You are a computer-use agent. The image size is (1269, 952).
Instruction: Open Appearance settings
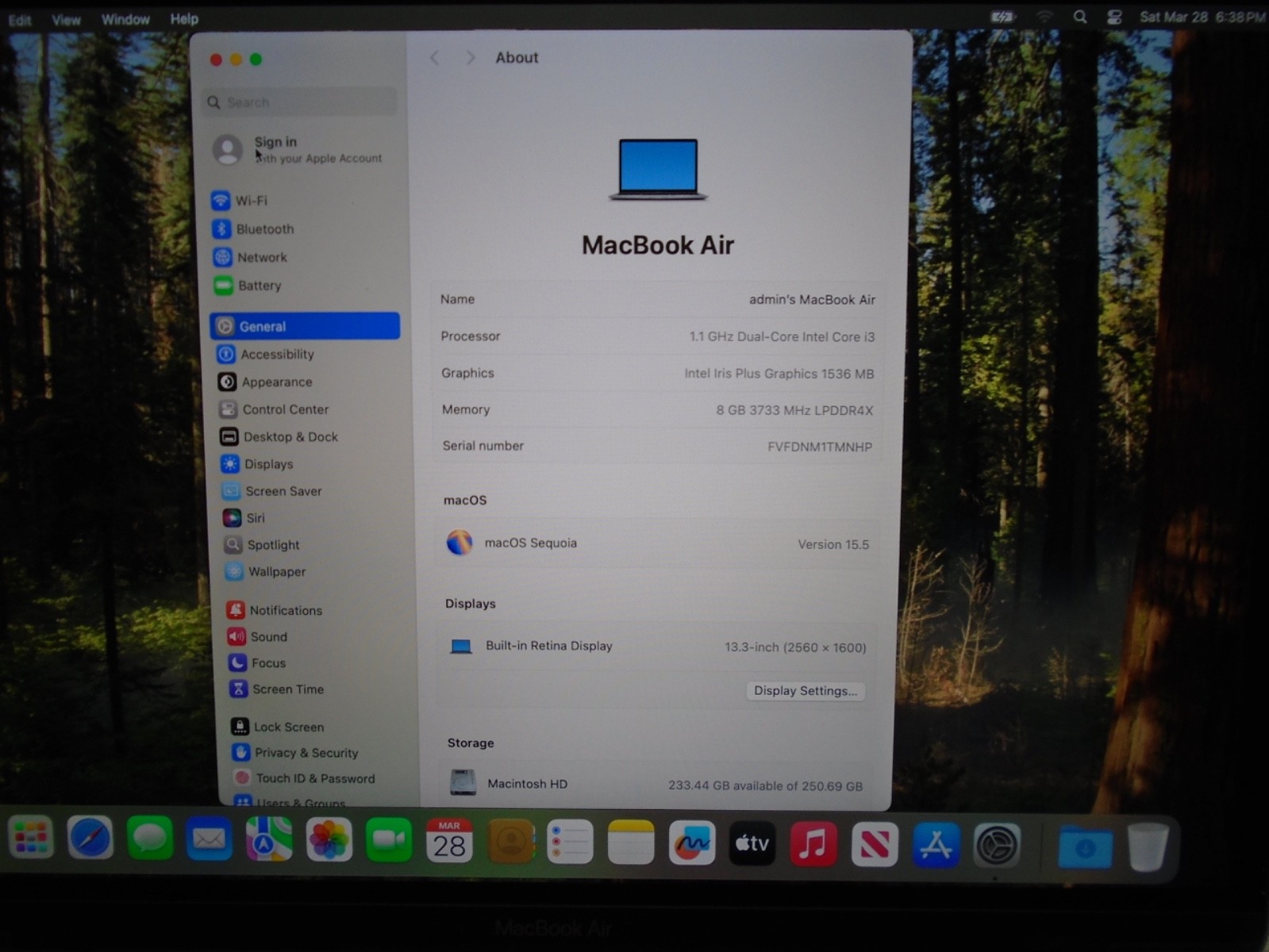click(265, 382)
